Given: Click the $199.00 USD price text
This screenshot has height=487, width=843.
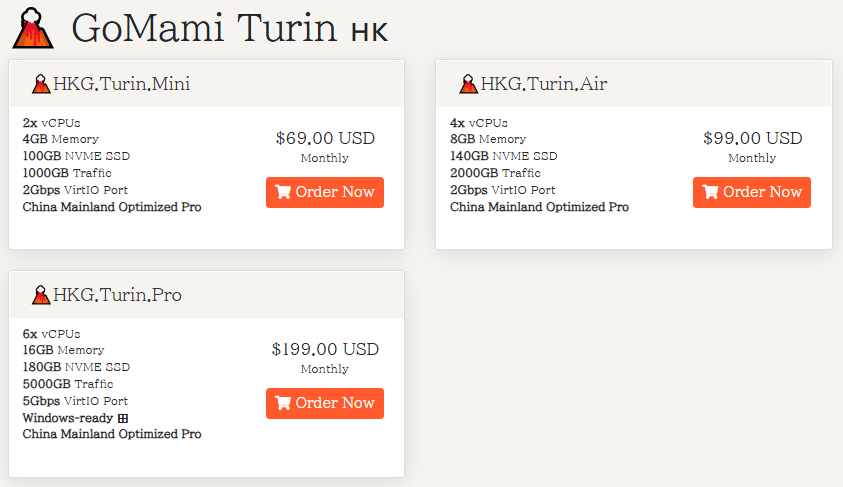Looking at the screenshot, I should [325, 349].
